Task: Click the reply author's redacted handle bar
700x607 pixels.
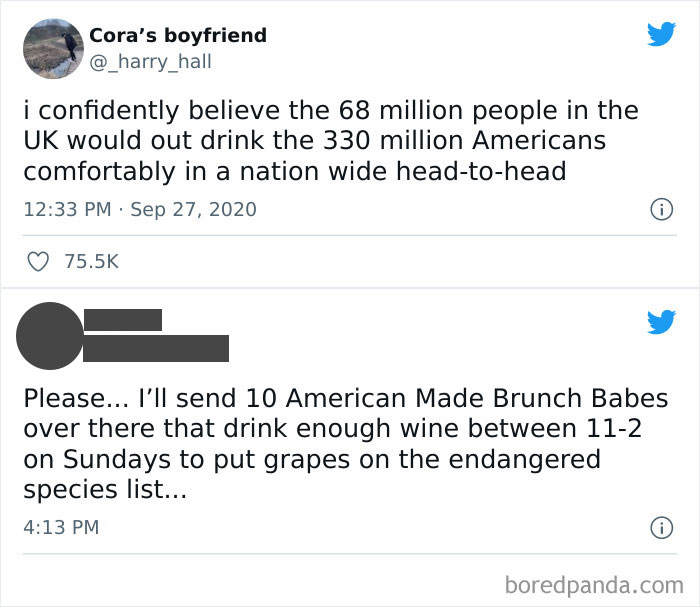Action: [156, 348]
